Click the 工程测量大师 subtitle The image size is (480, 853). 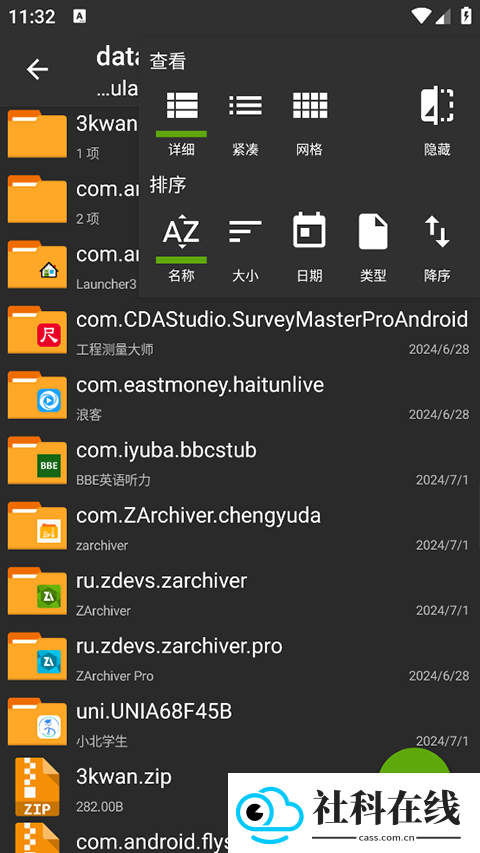click(x=115, y=349)
